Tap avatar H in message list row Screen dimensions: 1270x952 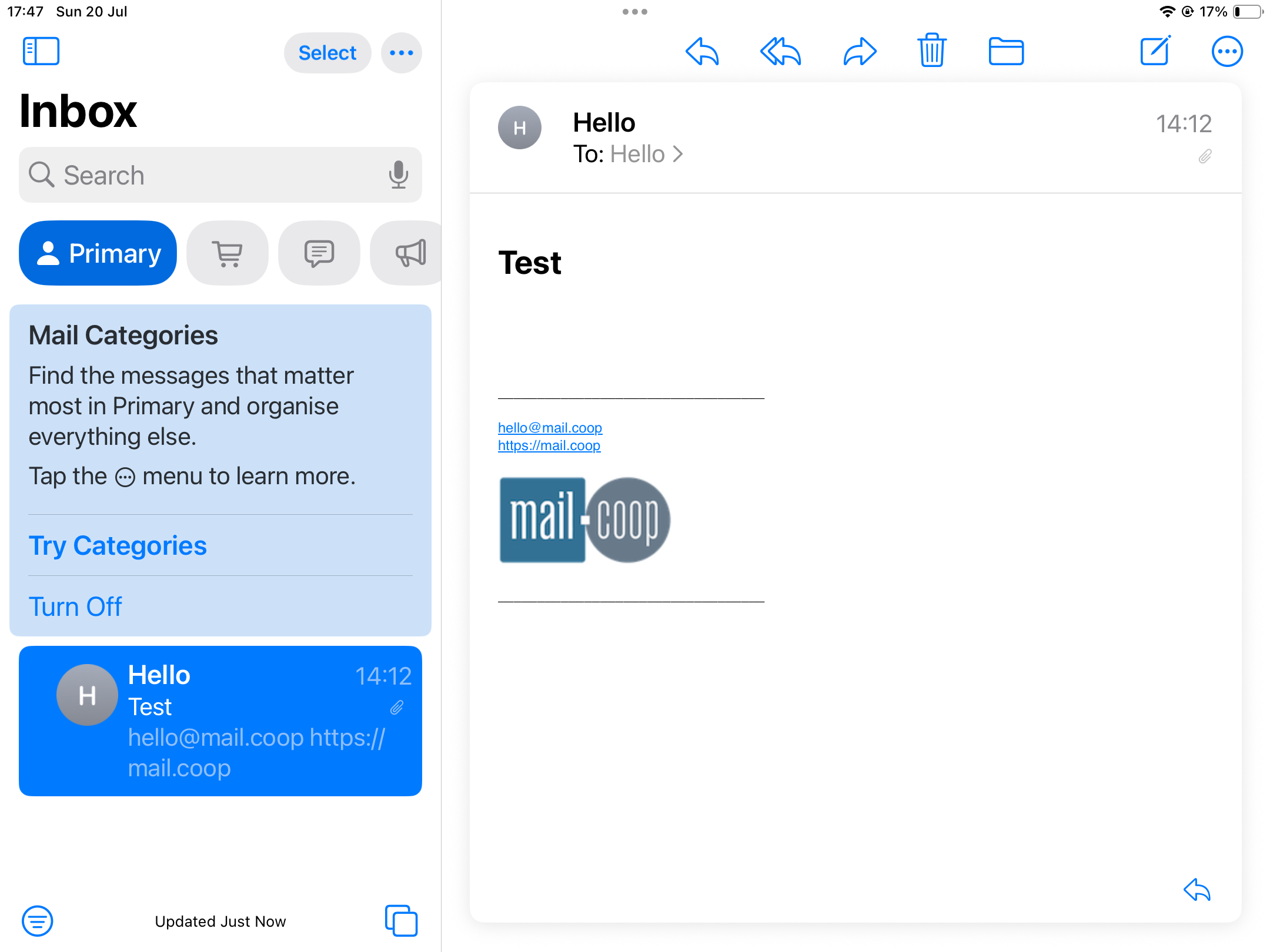point(87,695)
